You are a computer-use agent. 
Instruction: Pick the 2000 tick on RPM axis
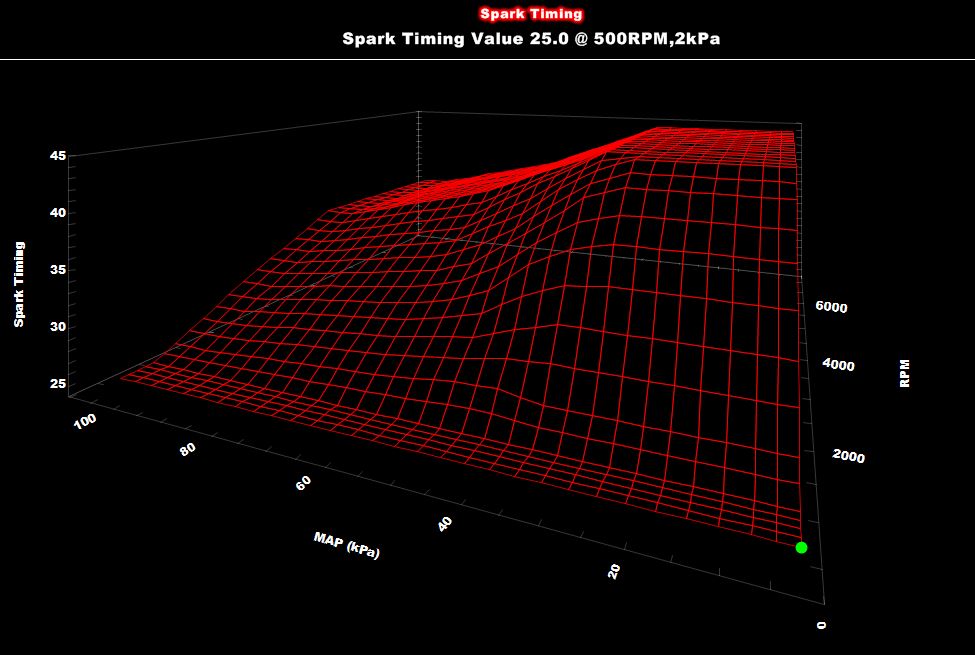click(848, 457)
